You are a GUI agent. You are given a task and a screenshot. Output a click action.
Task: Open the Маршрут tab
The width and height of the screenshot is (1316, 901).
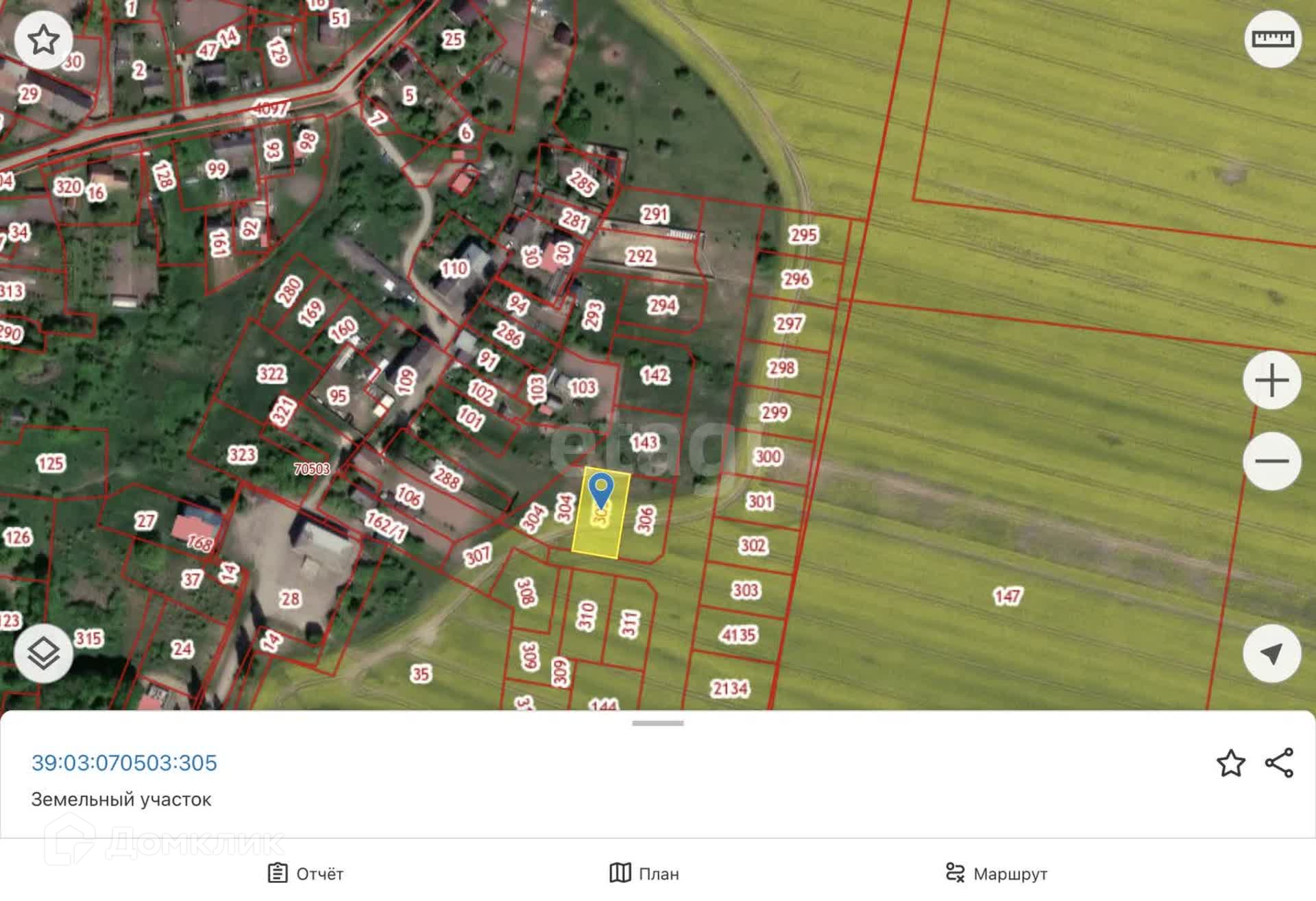(x=996, y=874)
